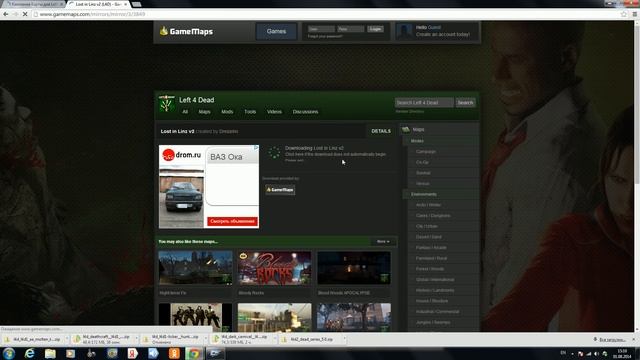640x360 pixels.
Task: Select the Global / International environment
Action: click(435, 280)
